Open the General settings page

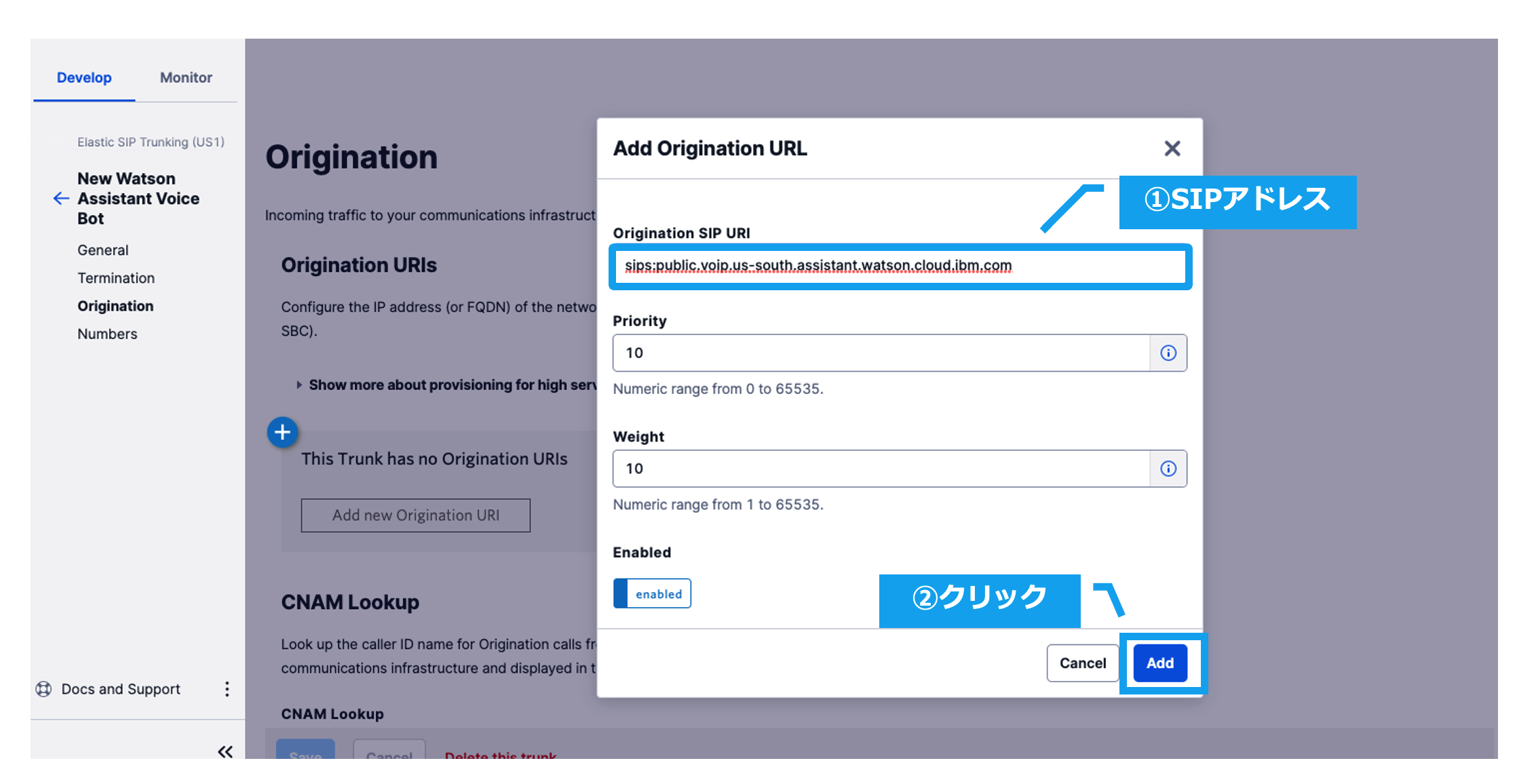point(102,250)
